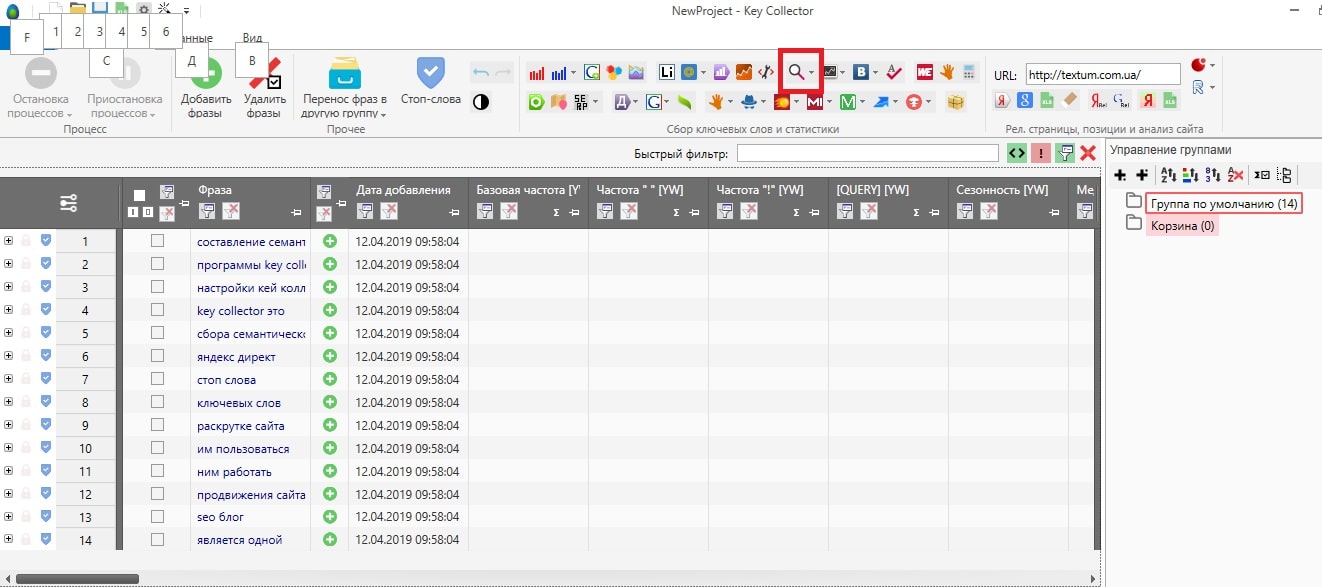
Task: Click the grid settings sliders icon
Action: tap(68, 203)
